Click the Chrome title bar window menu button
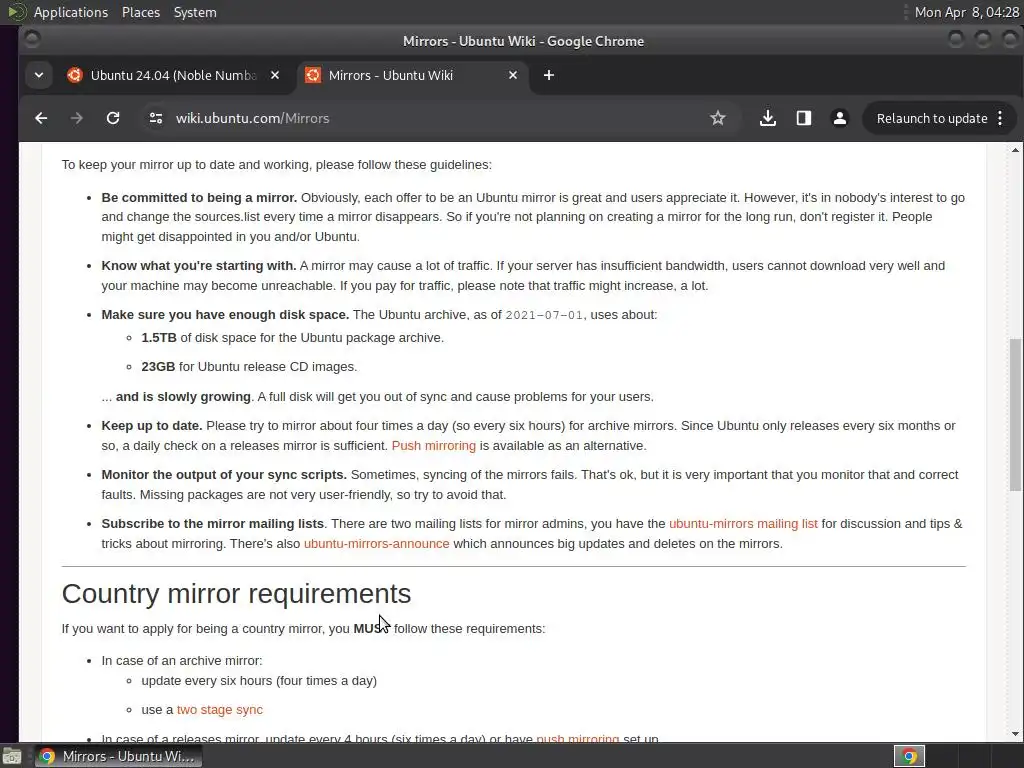Viewport: 1024px width, 768px height. point(31,40)
